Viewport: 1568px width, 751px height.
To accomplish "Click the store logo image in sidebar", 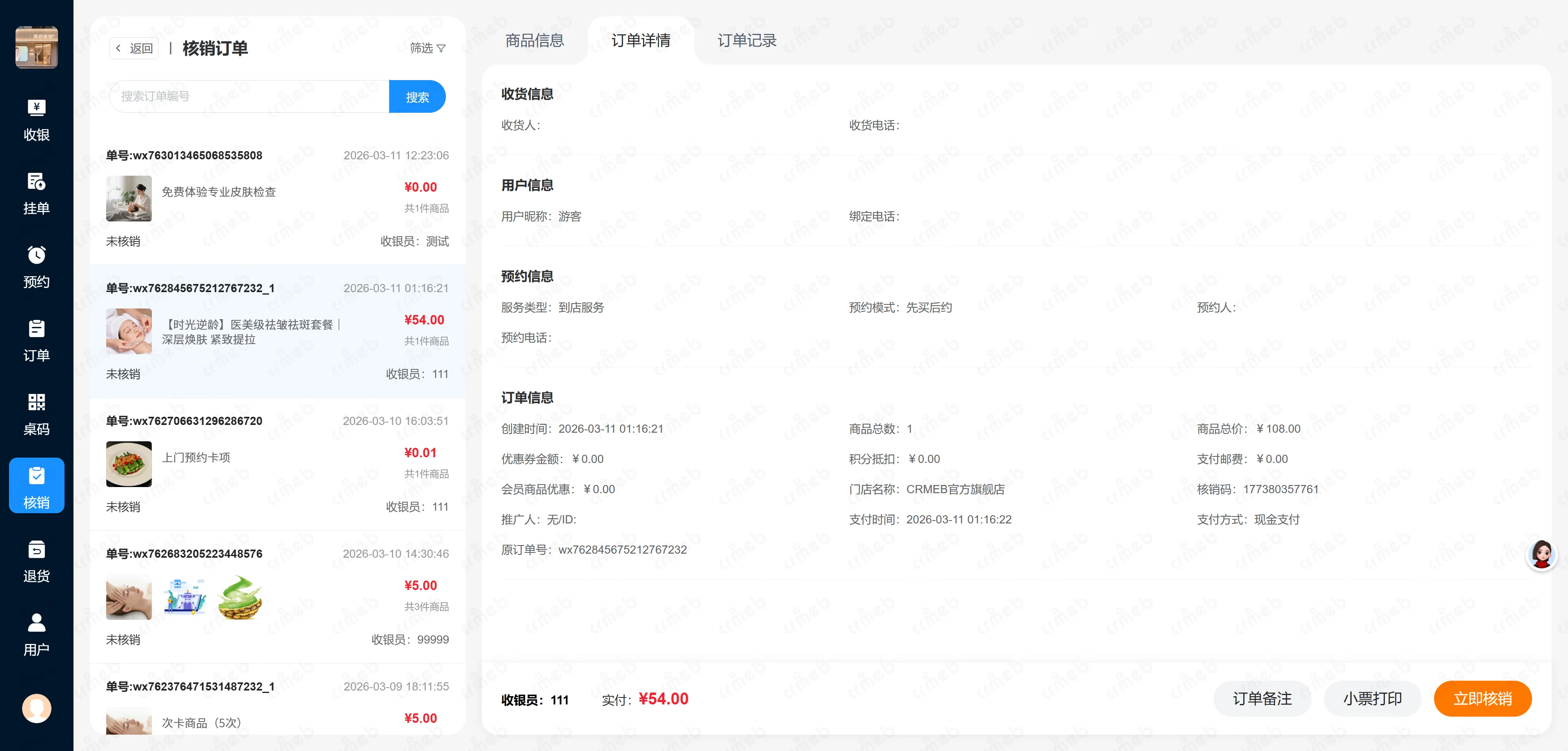I will [x=36, y=47].
